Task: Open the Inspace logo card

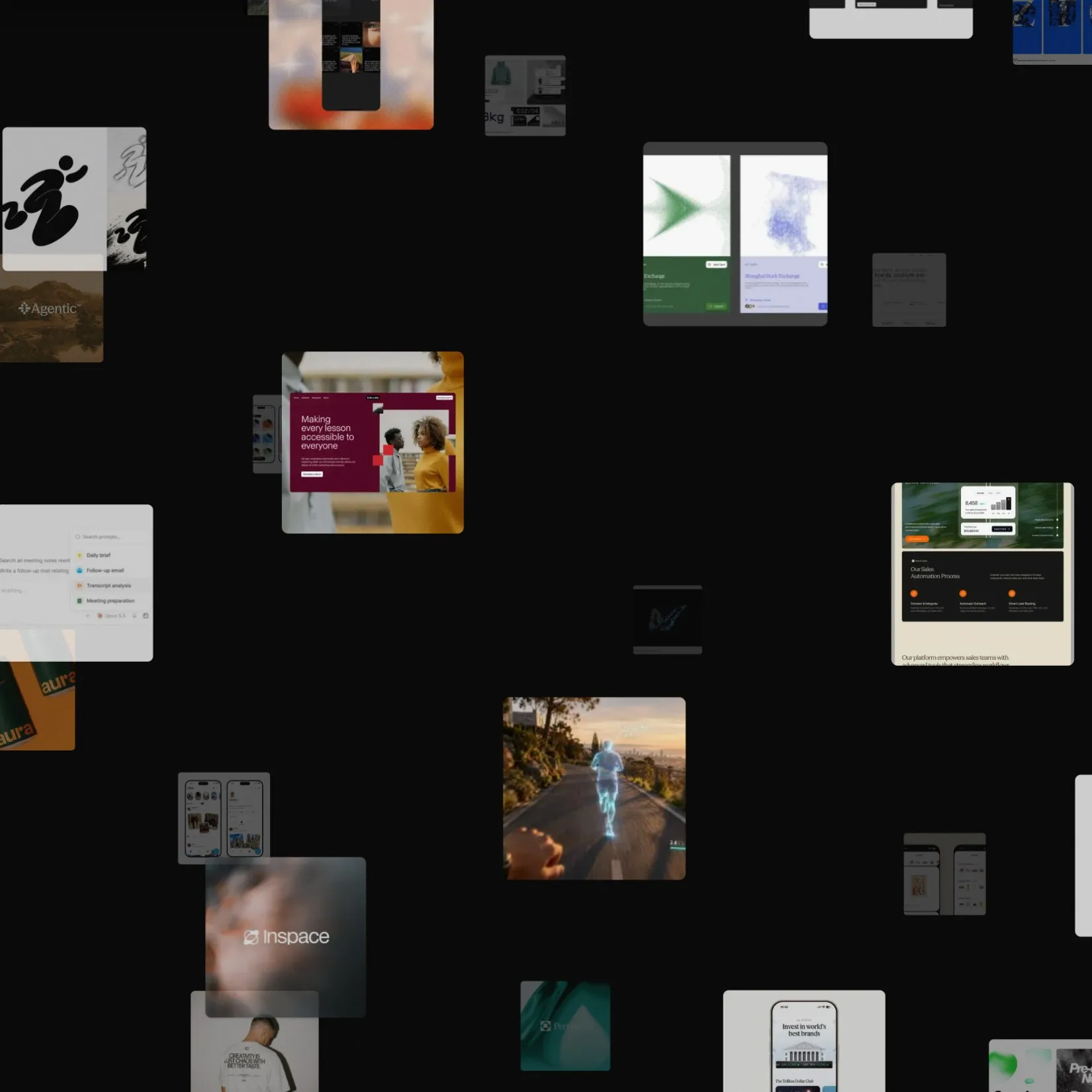Action: (x=285, y=937)
